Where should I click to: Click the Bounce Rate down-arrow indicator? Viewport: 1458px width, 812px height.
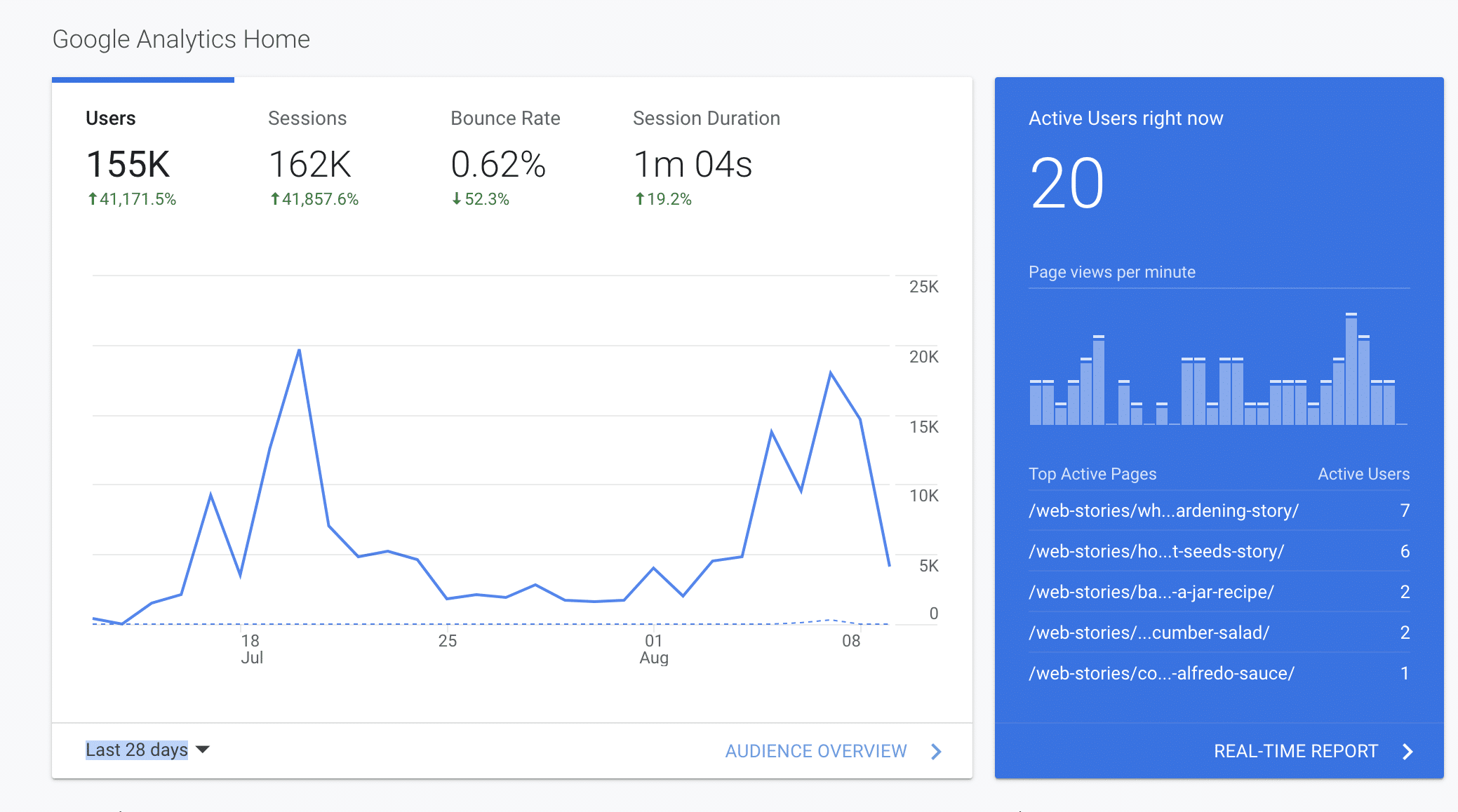(457, 199)
